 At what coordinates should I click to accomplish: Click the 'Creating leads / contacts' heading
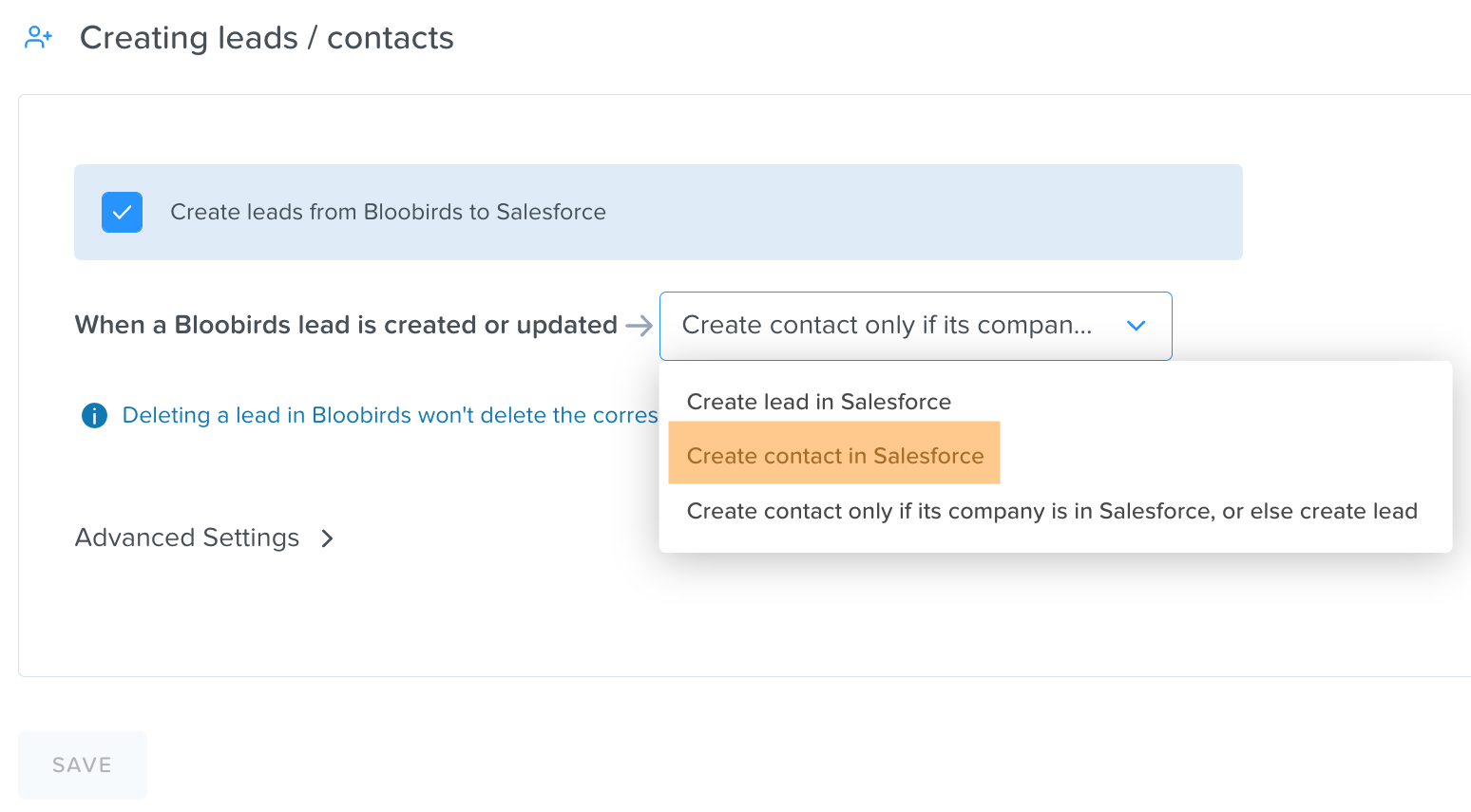[266, 38]
